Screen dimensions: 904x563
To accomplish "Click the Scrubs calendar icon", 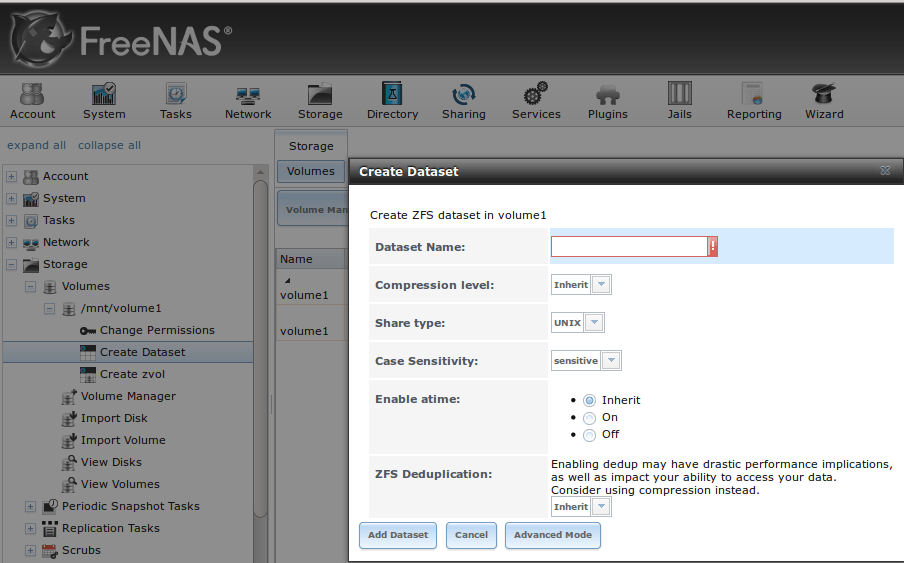I will click(50, 551).
